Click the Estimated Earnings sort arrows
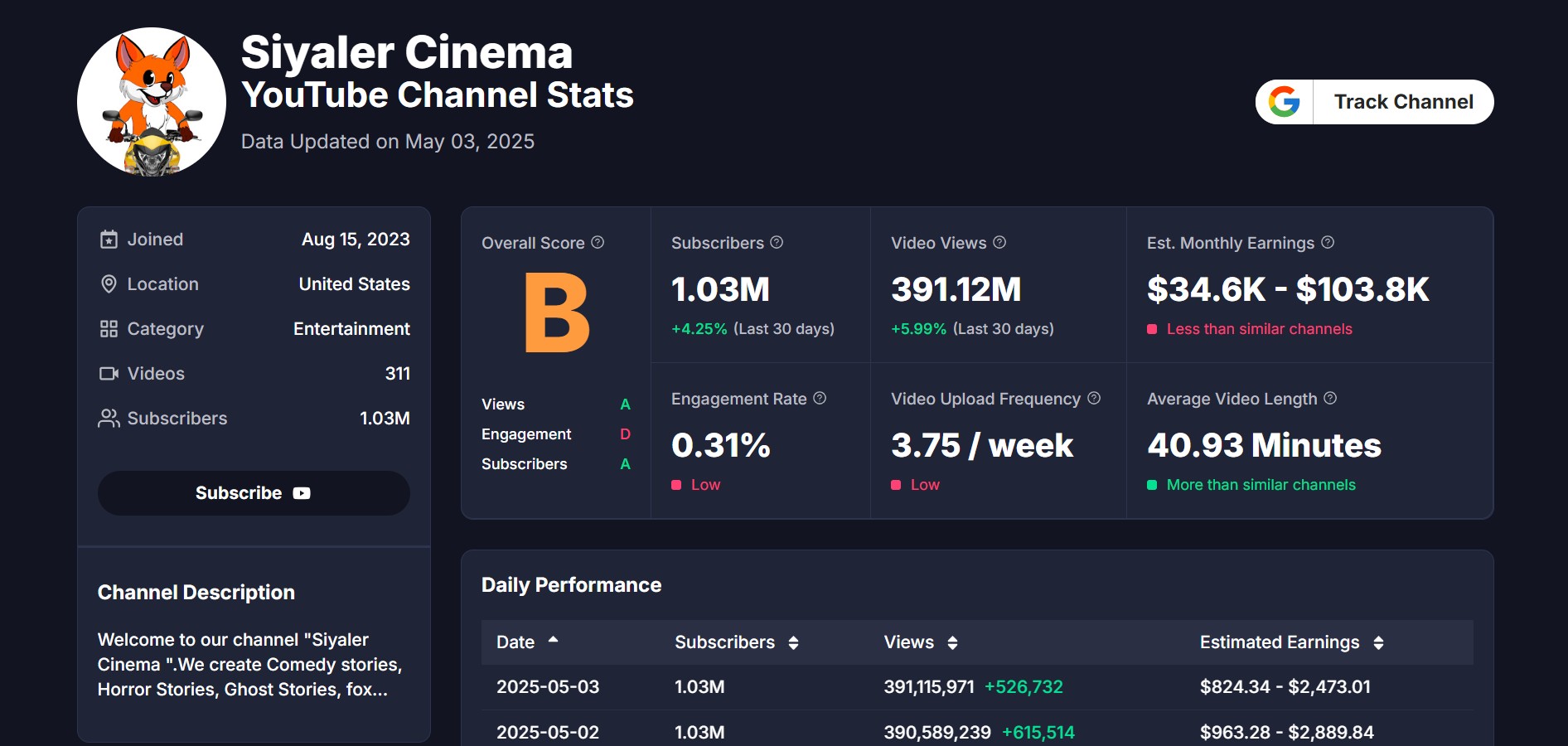 tap(1378, 642)
